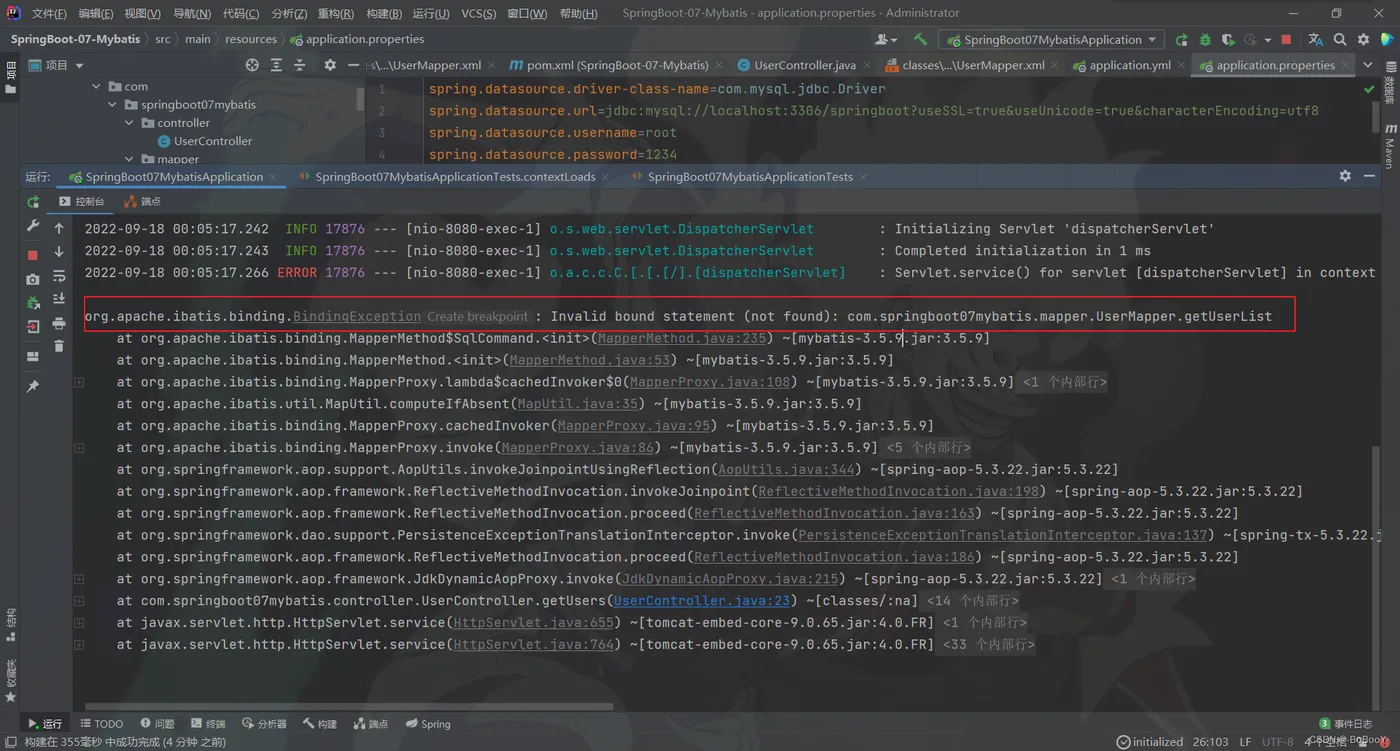Toggle scroll to end in console
Screen dimensions: 1400x751
(x=59, y=299)
